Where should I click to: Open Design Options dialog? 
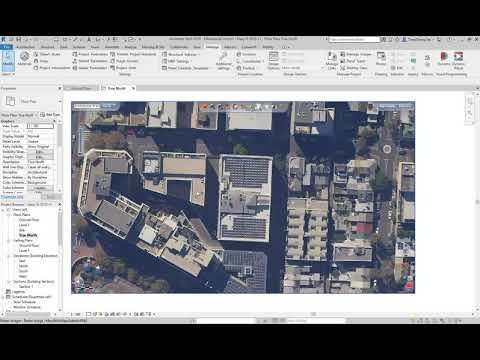click(x=273, y=61)
